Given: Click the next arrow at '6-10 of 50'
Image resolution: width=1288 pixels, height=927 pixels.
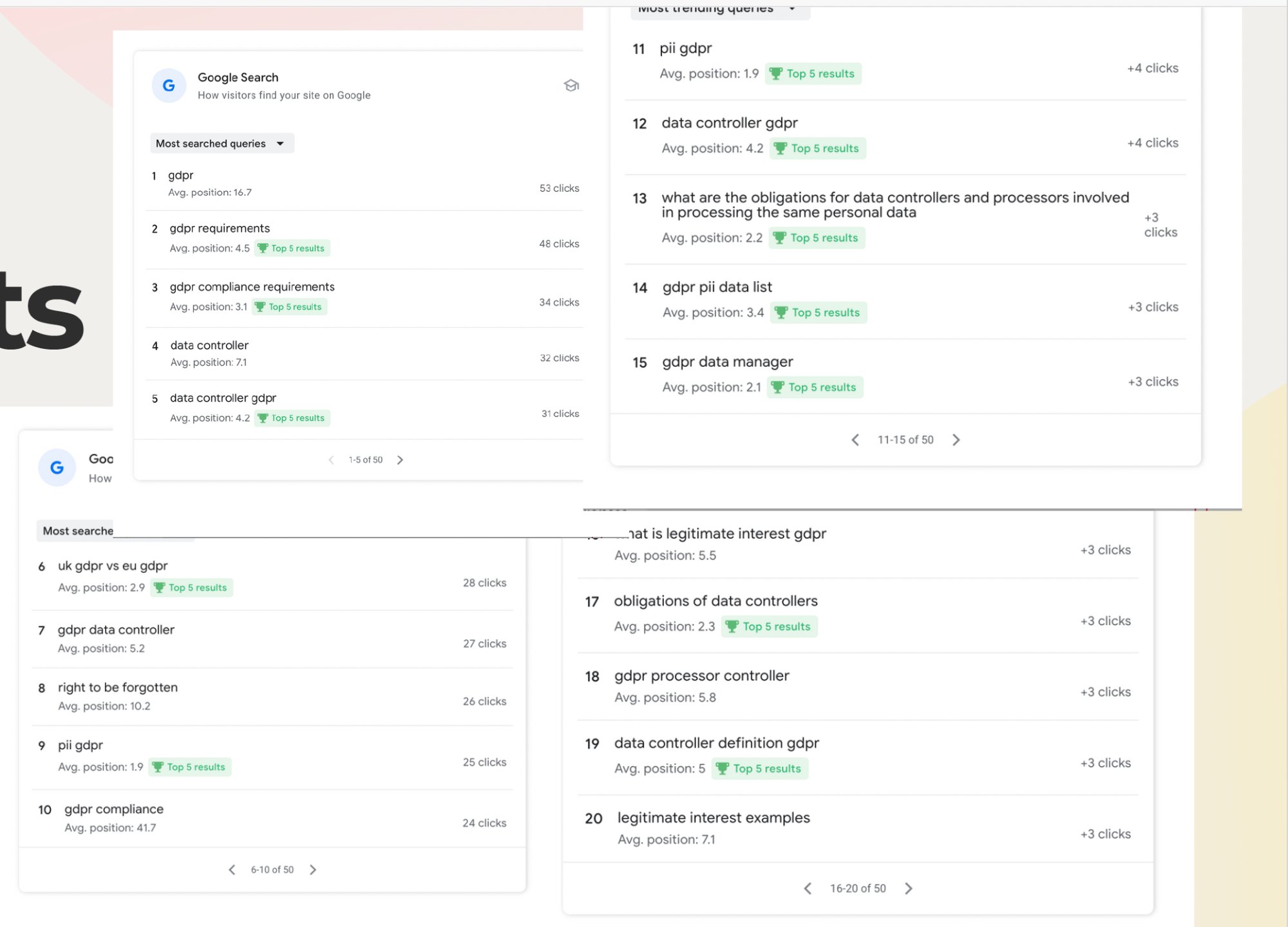Looking at the screenshot, I should click(313, 869).
